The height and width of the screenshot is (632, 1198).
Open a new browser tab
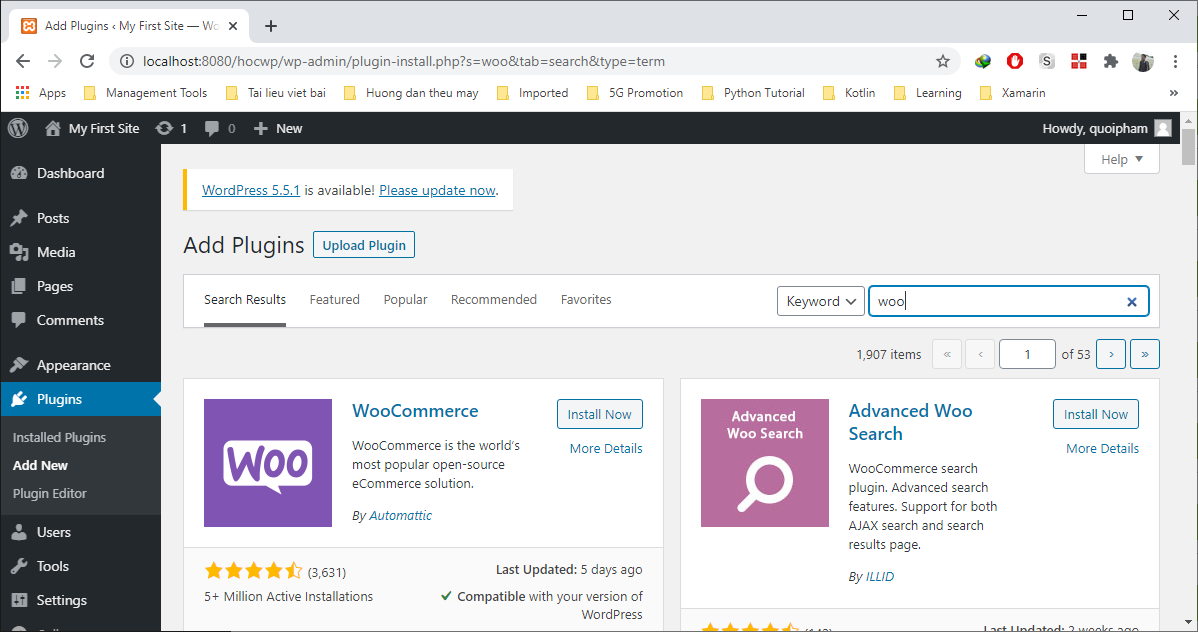tap(270, 26)
